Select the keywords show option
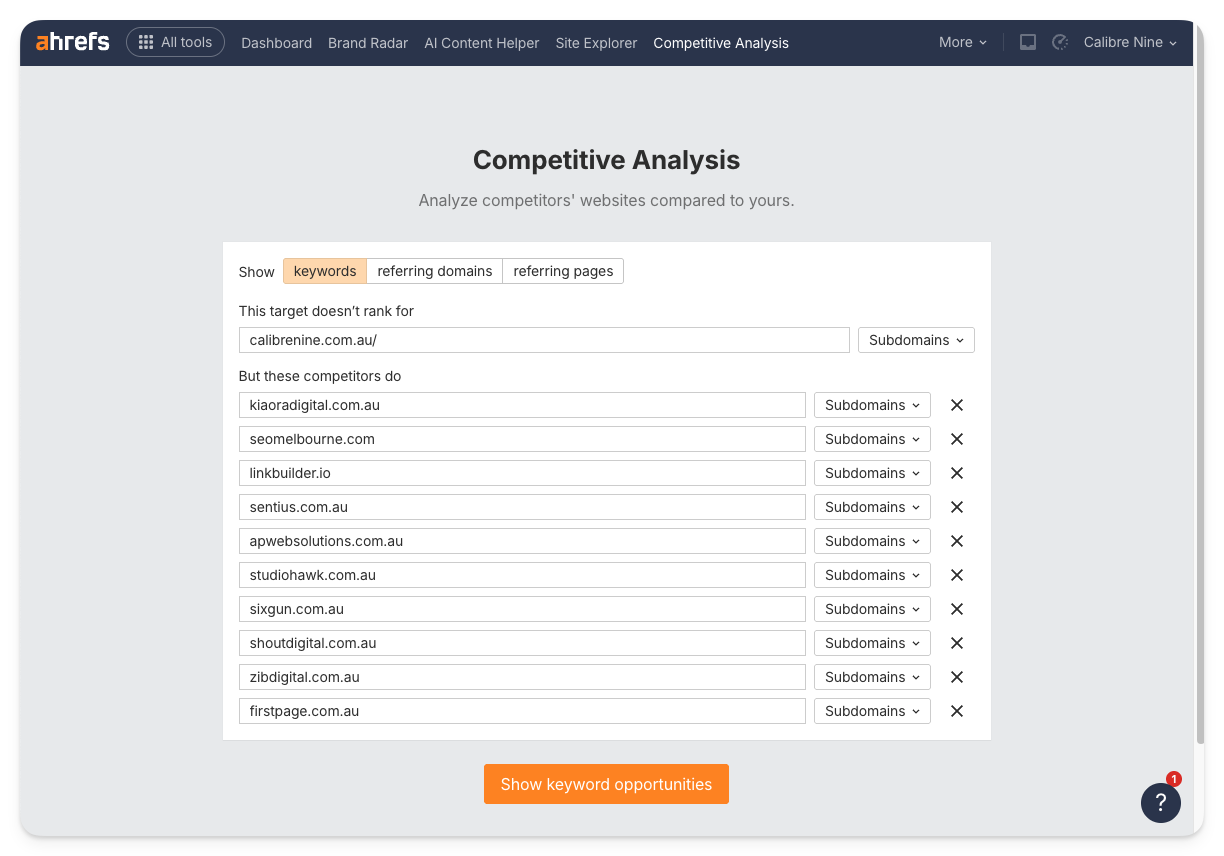1224x856 pixels. [x=325, y=271]
